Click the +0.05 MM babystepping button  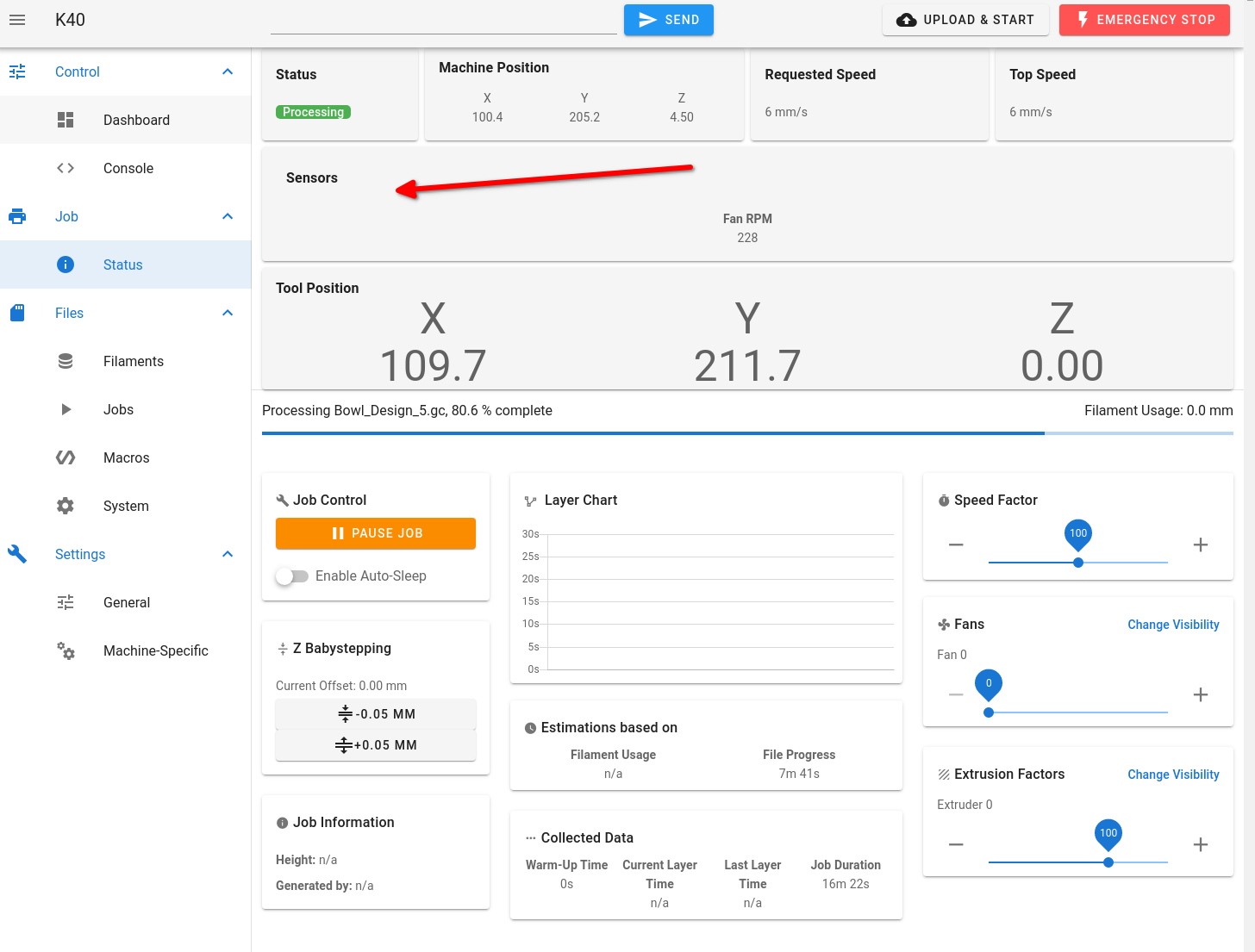pyautogui.click(x=376, y=745)
